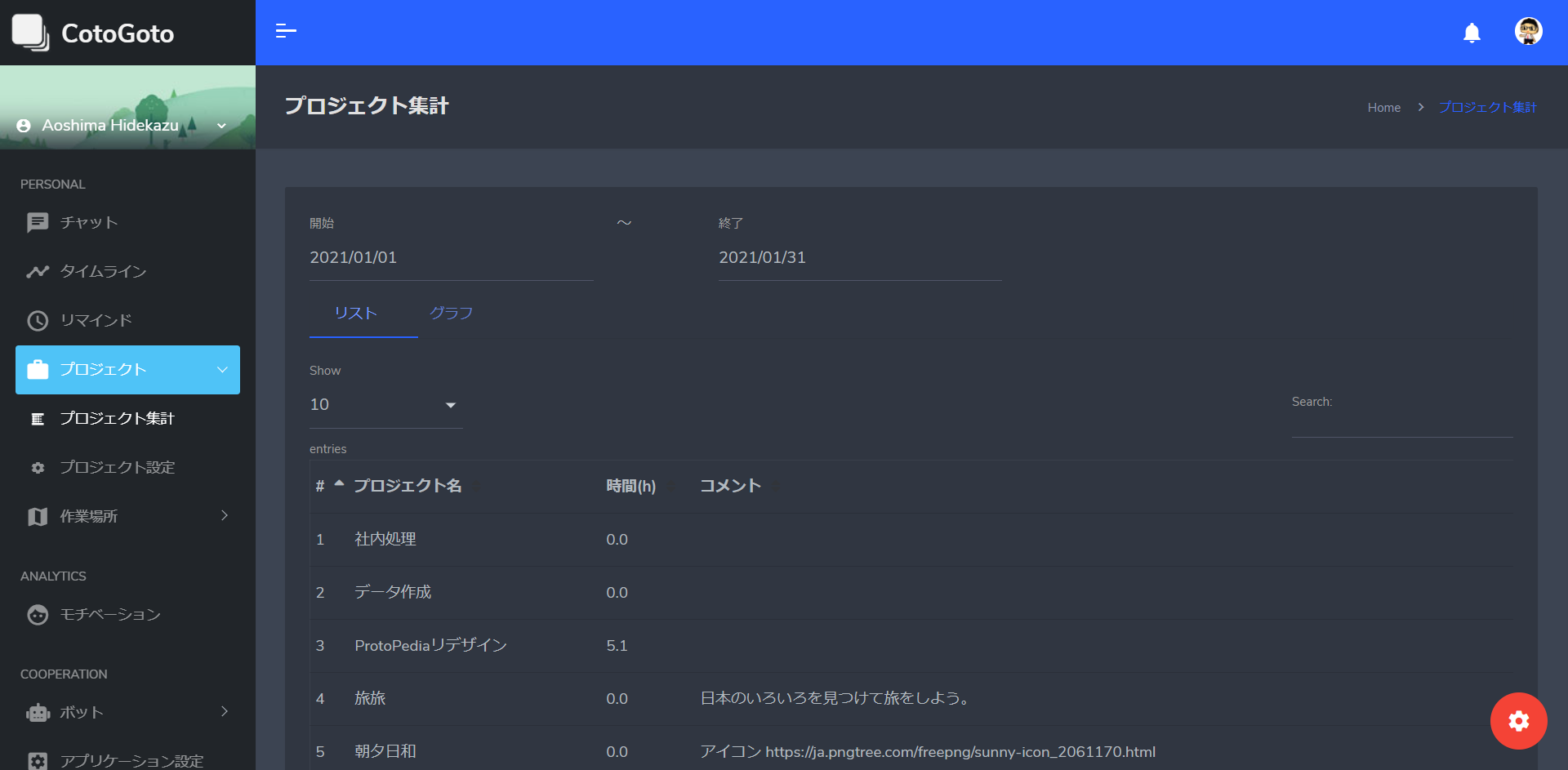Toggle the sidebar hamburger menu icon
1568x770 pixels.
point(286,32)
